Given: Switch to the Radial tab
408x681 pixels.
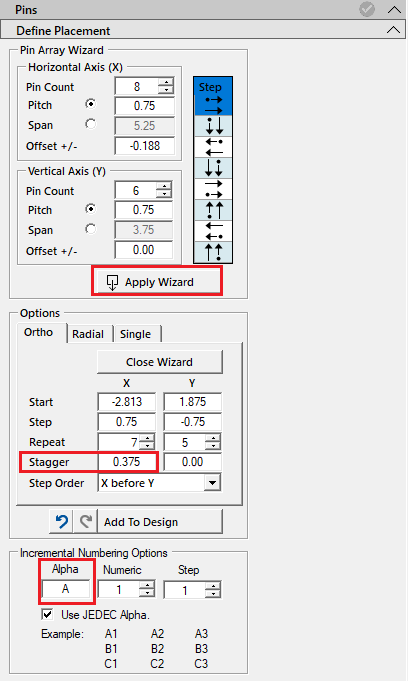Looking at the screenshot, I should (88, 334).
